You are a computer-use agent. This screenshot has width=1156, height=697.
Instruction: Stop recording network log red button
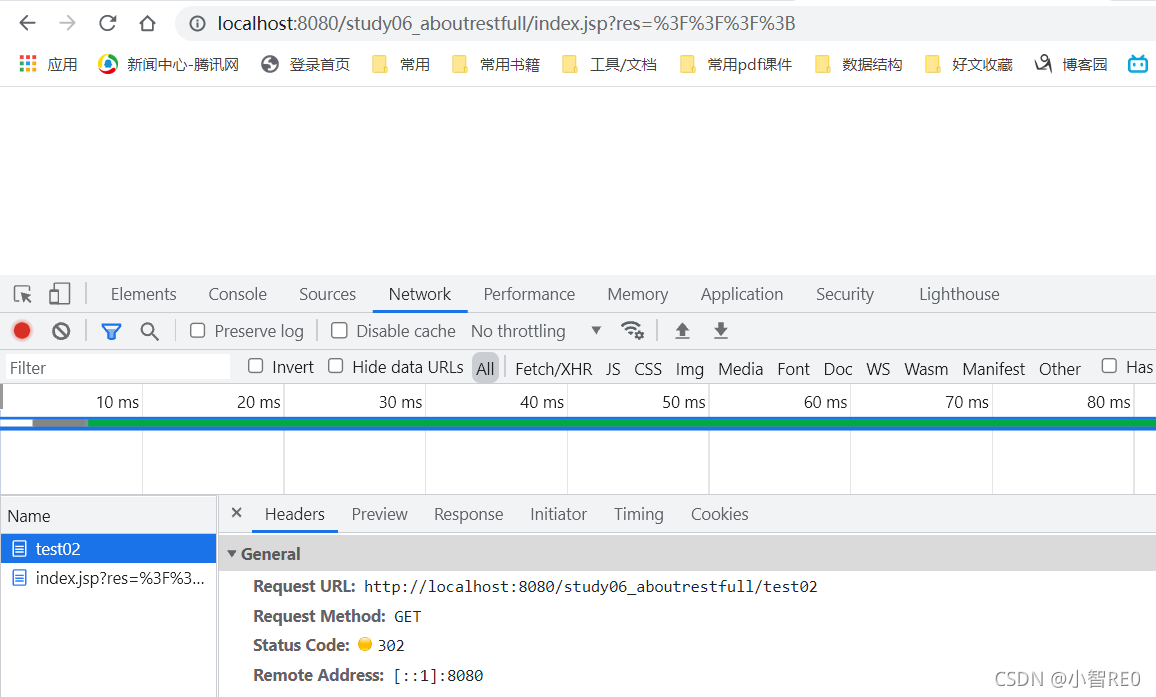[x=22, y=331]
